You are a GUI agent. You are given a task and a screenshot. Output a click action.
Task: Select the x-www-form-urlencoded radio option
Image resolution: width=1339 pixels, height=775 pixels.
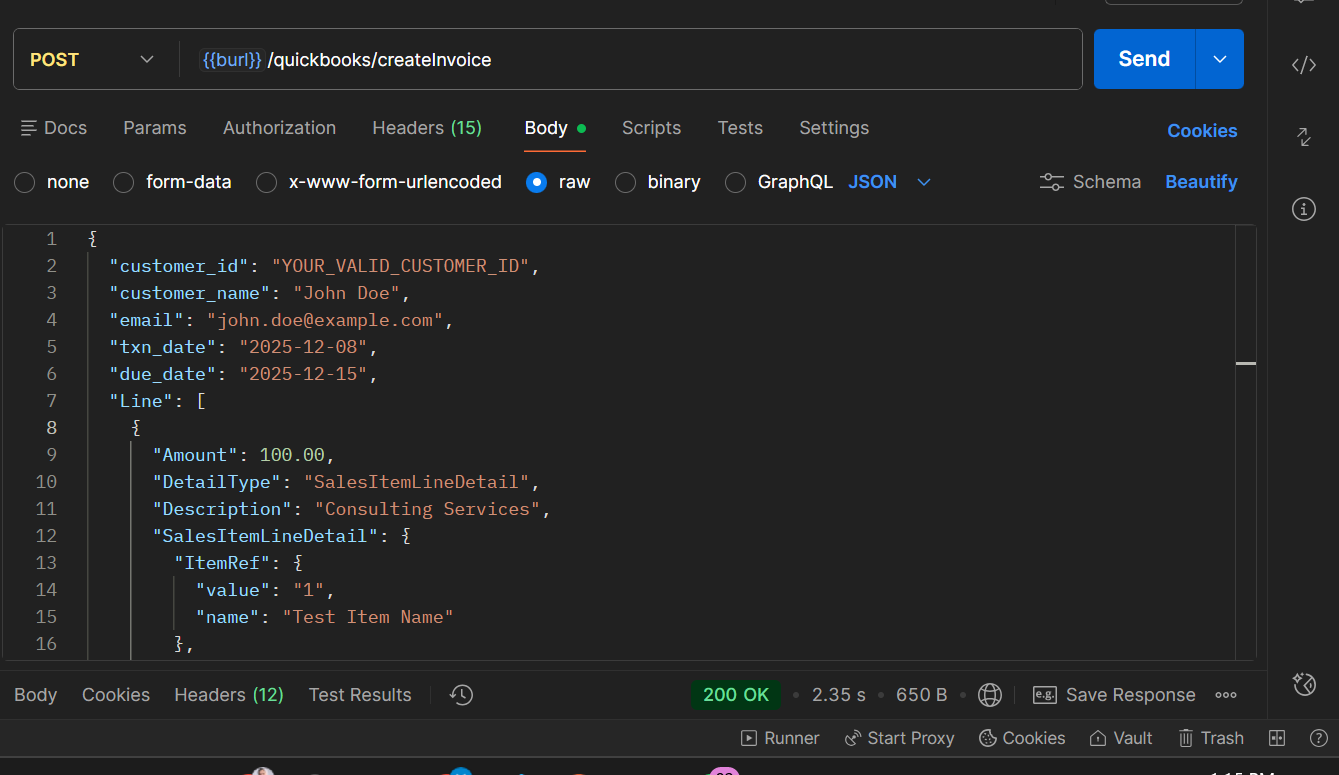point(267,182)
